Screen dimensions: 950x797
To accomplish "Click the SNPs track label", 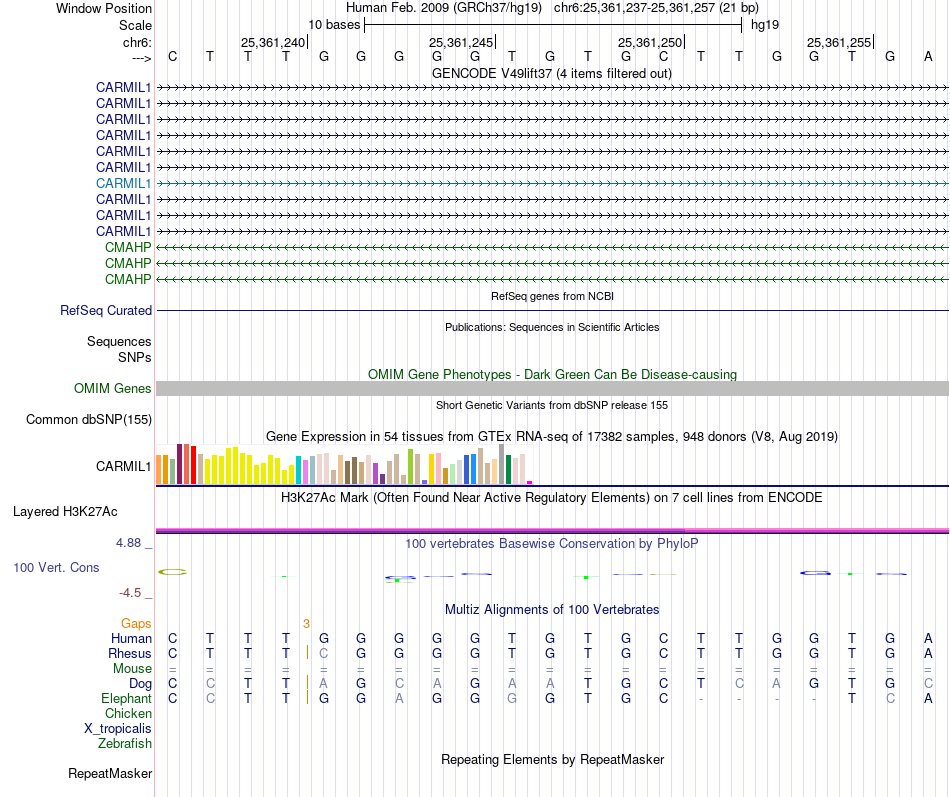I will [135, 358].
